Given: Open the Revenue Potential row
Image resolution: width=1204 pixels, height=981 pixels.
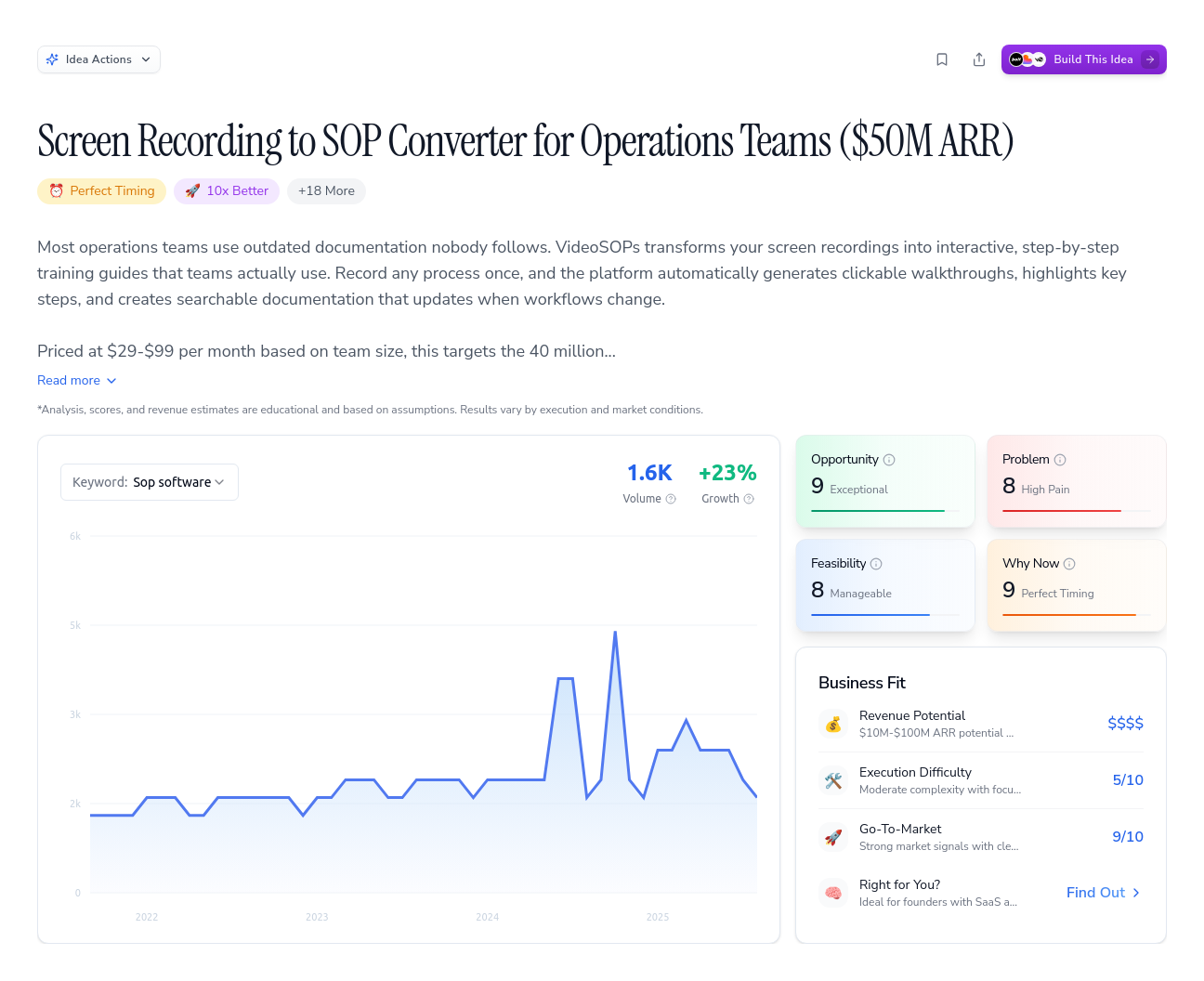Looking at the screenshot, I should click(x=981, y=724).
